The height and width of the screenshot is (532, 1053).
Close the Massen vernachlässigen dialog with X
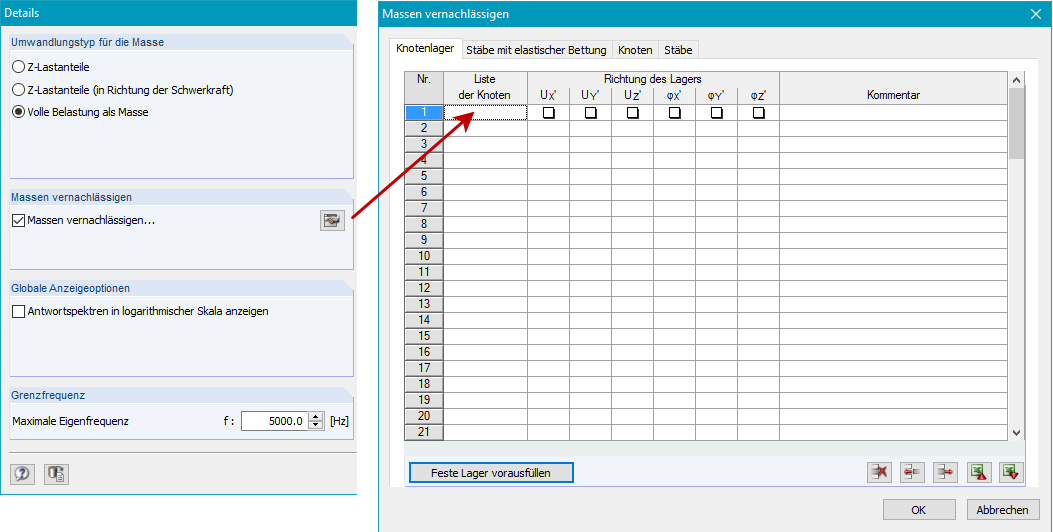point(1037,13)
